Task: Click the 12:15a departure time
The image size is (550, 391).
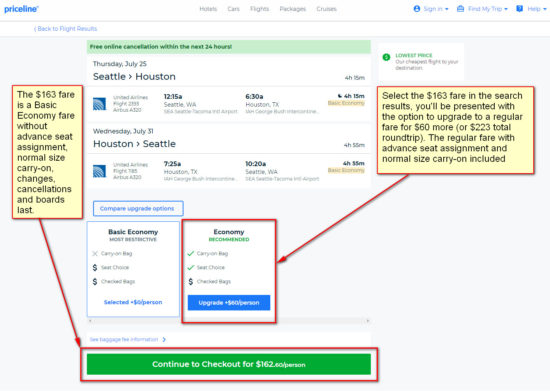Action: click(173, 96)
